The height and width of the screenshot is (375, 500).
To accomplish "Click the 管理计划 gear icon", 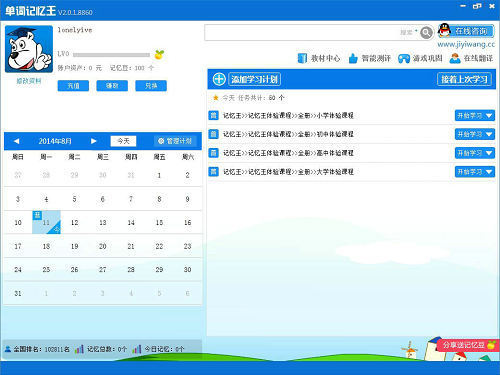I will (x=161, y=141).
